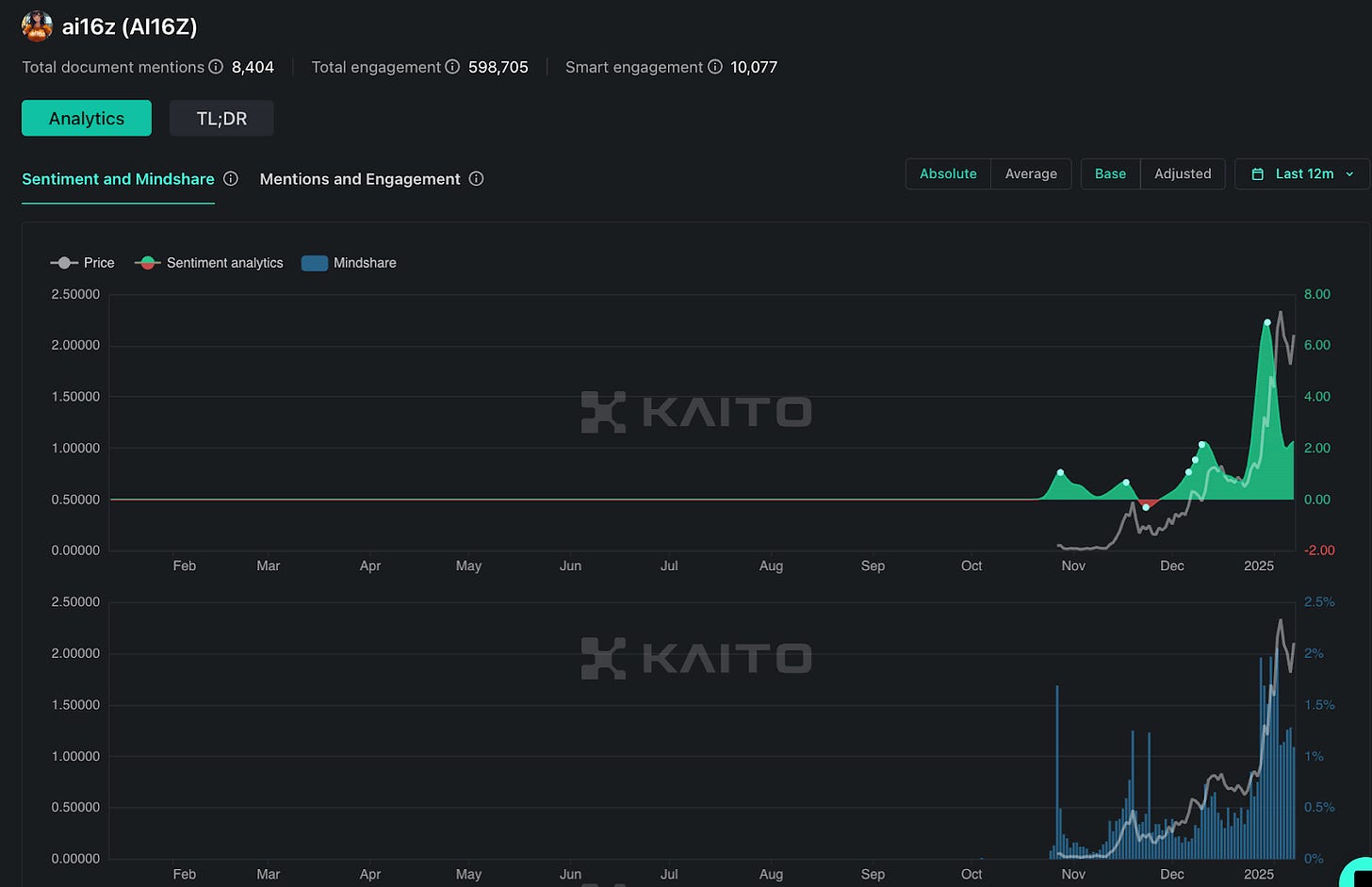Click the peak sentiment marker near 2025

click(1267, 322)
